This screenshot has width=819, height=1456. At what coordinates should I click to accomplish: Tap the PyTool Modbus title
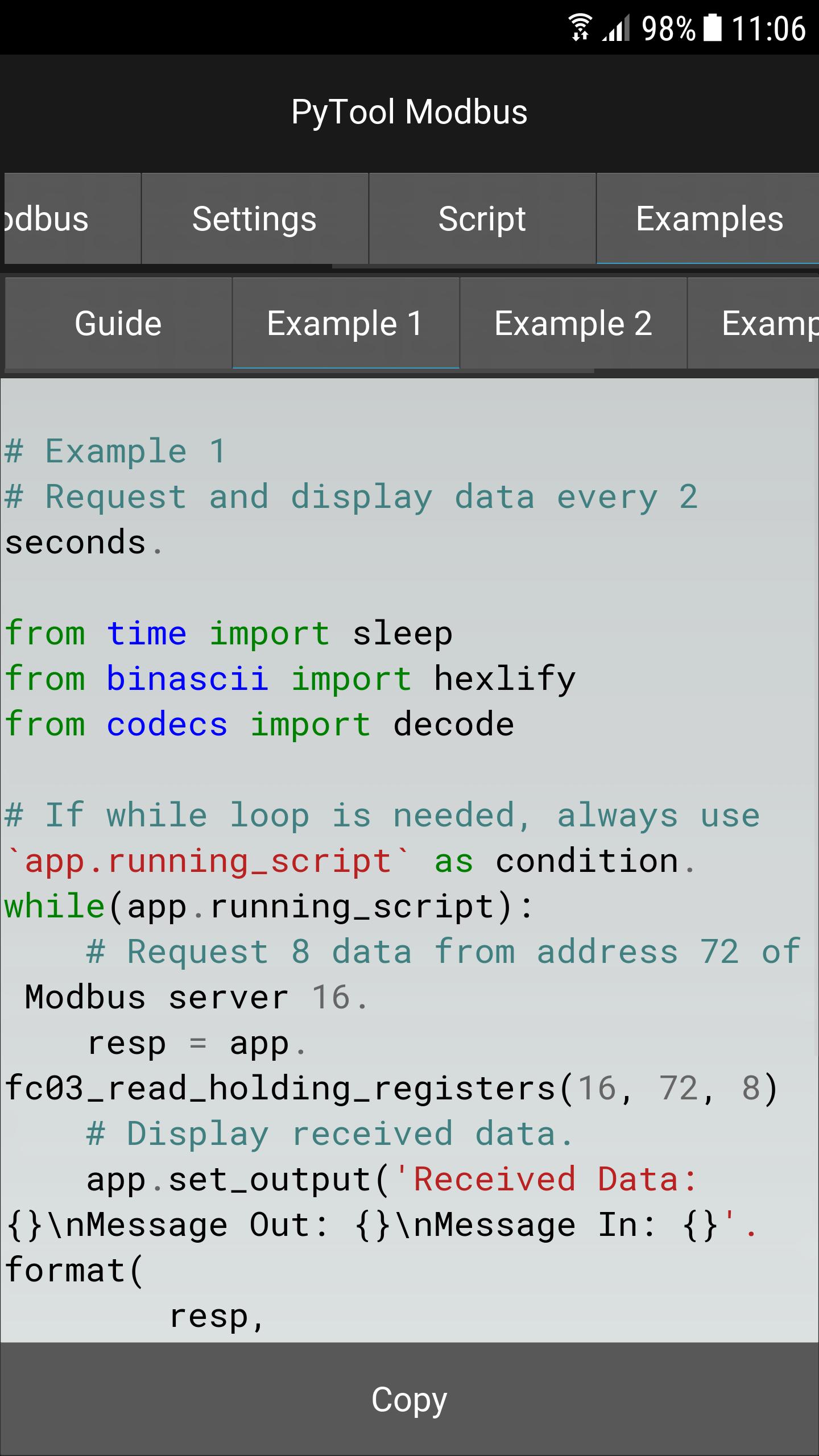[409, 111]
